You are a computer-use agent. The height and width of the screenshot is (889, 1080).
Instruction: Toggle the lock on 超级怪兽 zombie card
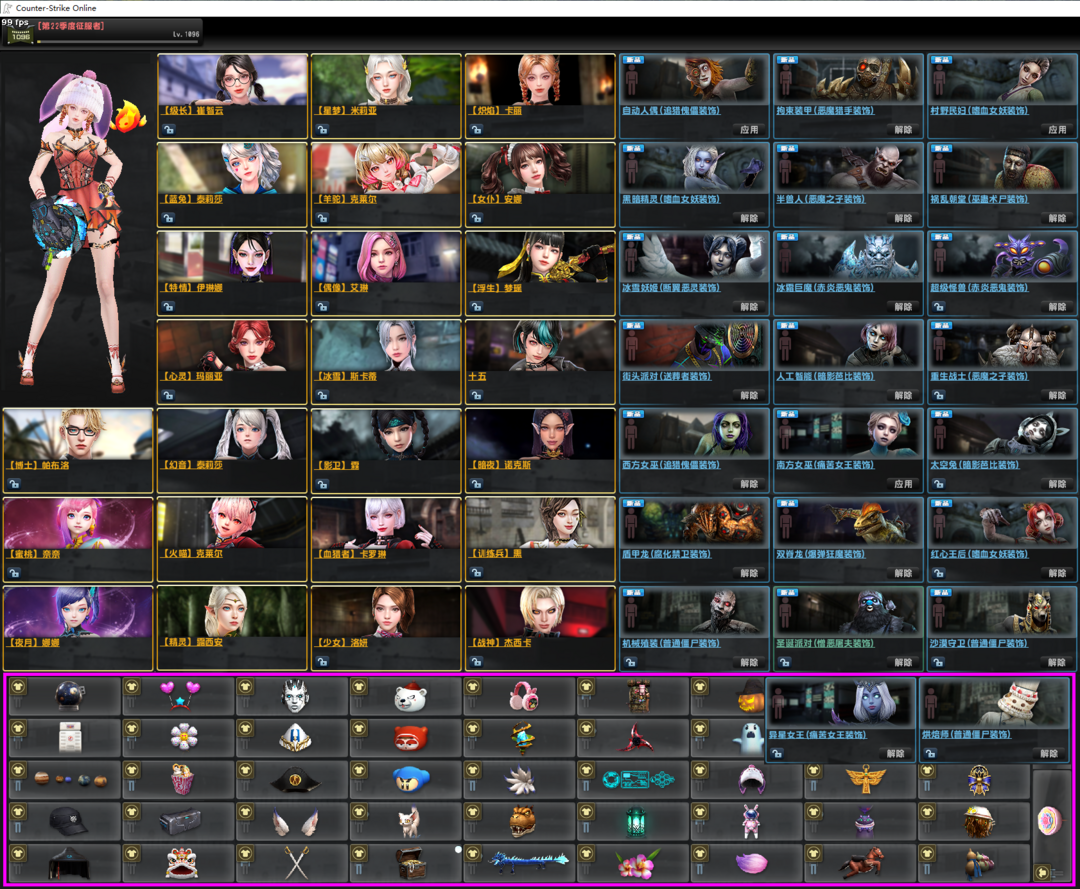(x=939, y=306)
